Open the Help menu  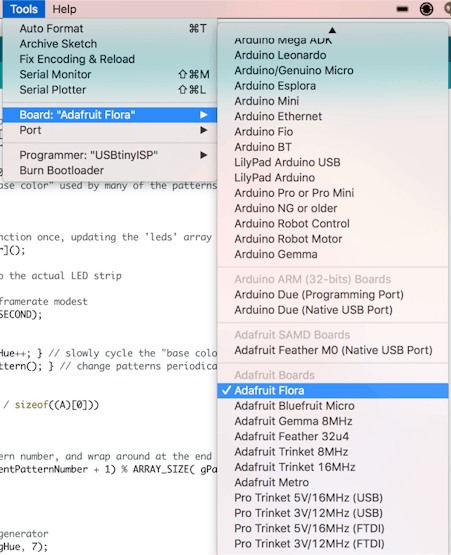tap(64, 9)
